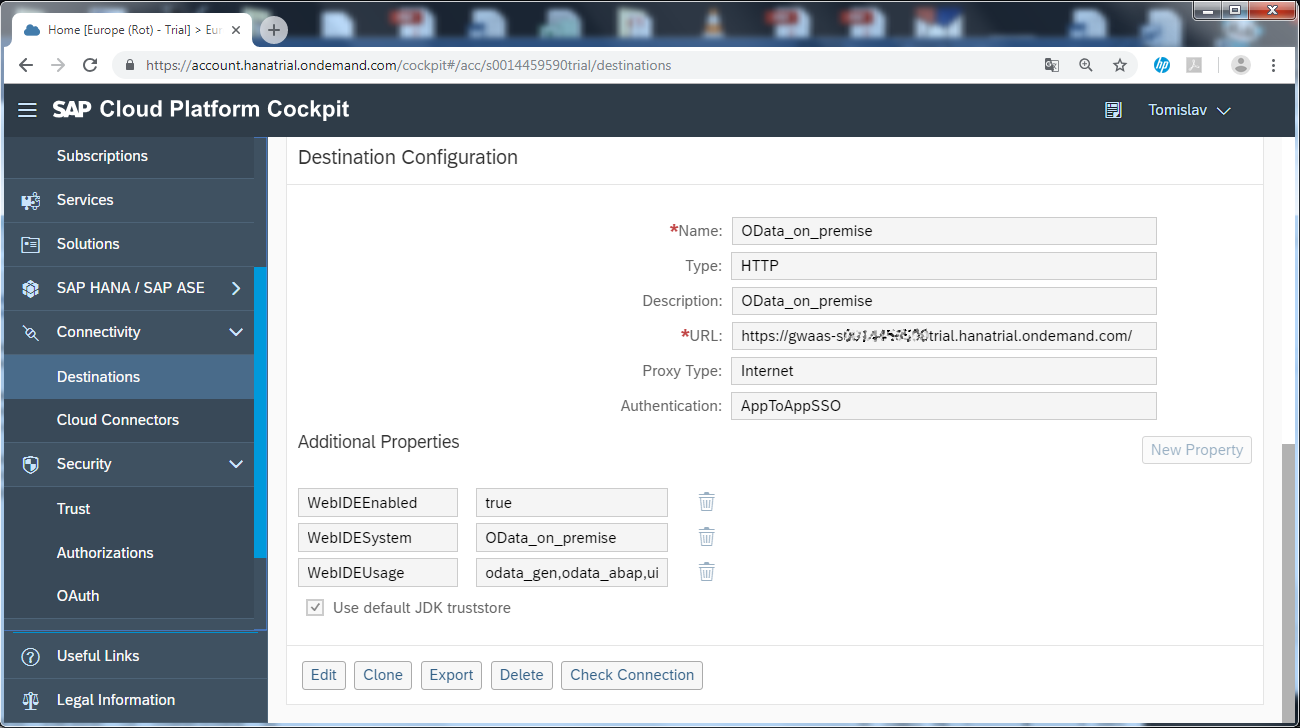Image resolution: width=1300 pixels, height=728 pixels.
Task: Click the Check Connection button
Action: point(631,675)
